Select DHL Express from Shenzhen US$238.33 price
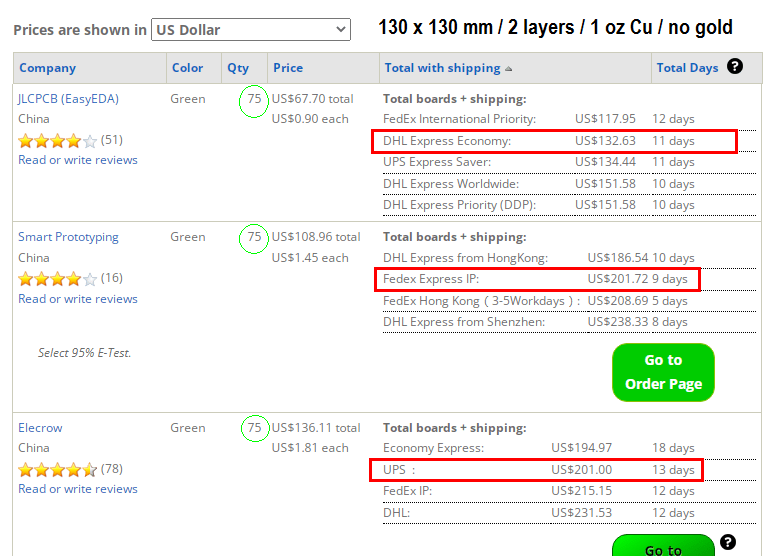This screenshot has width=774, height=556. pyautogui.click(x=618, y=322)
